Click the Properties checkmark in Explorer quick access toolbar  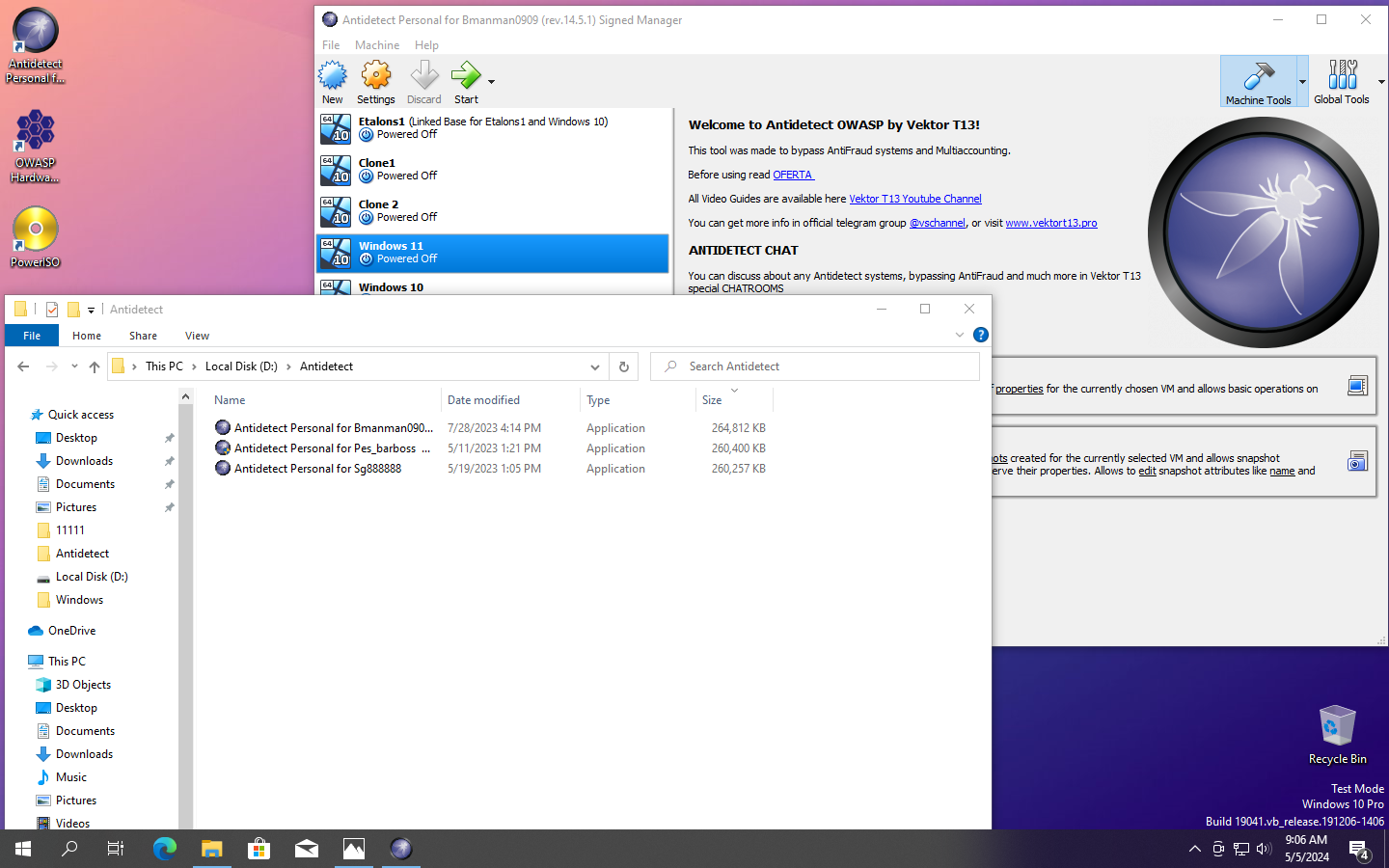[x=51, y=309]
